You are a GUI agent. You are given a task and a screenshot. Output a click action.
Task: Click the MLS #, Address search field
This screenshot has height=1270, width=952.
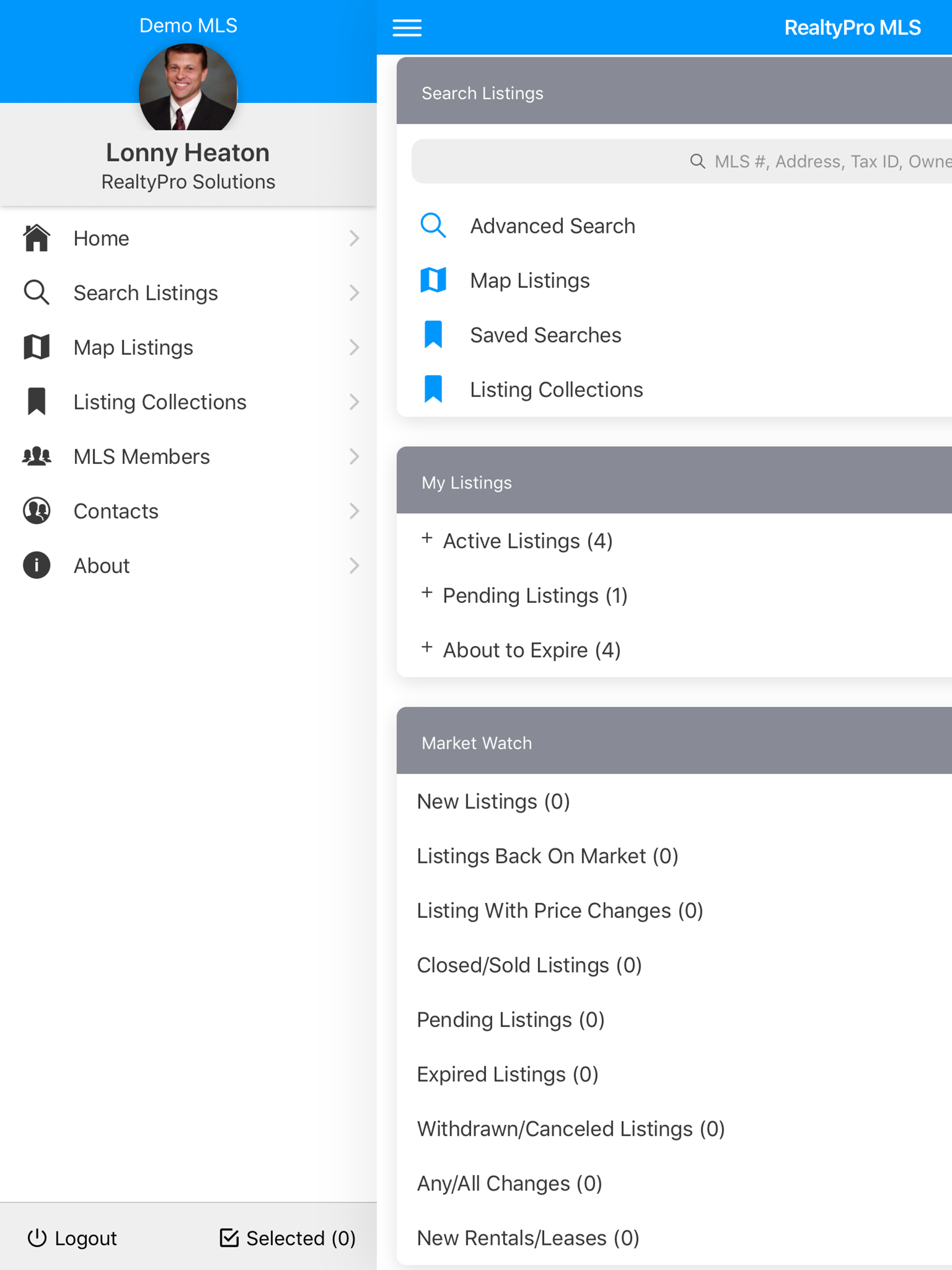(x=681, y=161)
